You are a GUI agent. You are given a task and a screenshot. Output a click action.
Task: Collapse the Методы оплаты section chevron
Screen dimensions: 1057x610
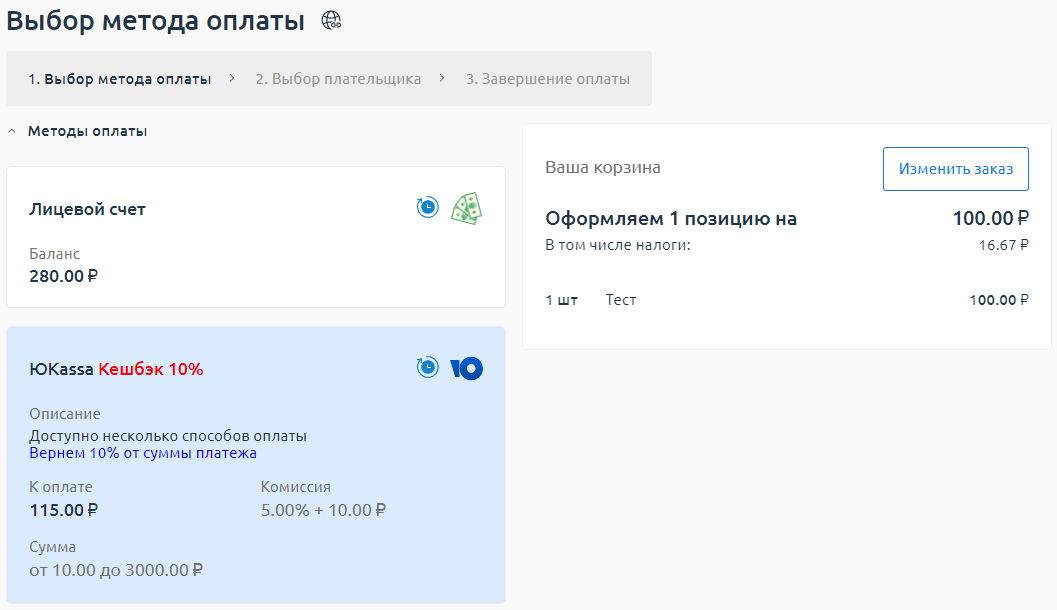pos(12,131)
